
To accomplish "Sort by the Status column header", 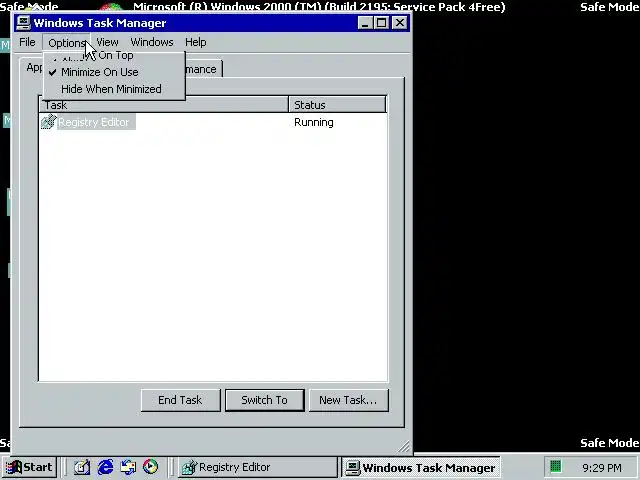I will tap(337, 104).
